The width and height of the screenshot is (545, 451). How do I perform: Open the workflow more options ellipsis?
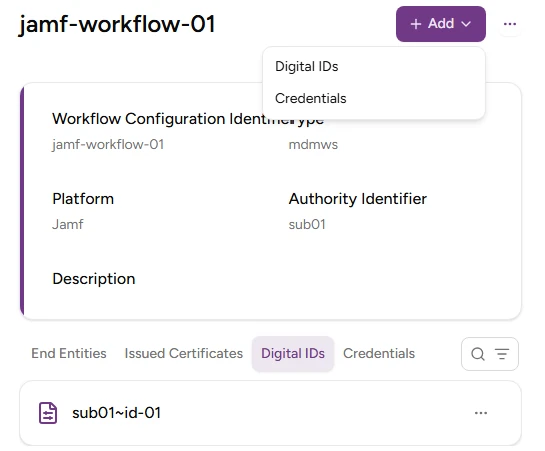click(x=510, y=24)
